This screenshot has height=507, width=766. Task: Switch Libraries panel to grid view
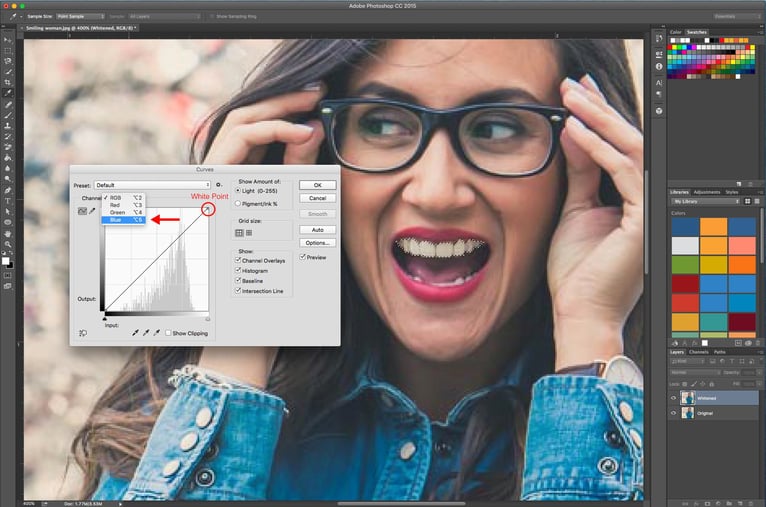[x=747, y=201]
